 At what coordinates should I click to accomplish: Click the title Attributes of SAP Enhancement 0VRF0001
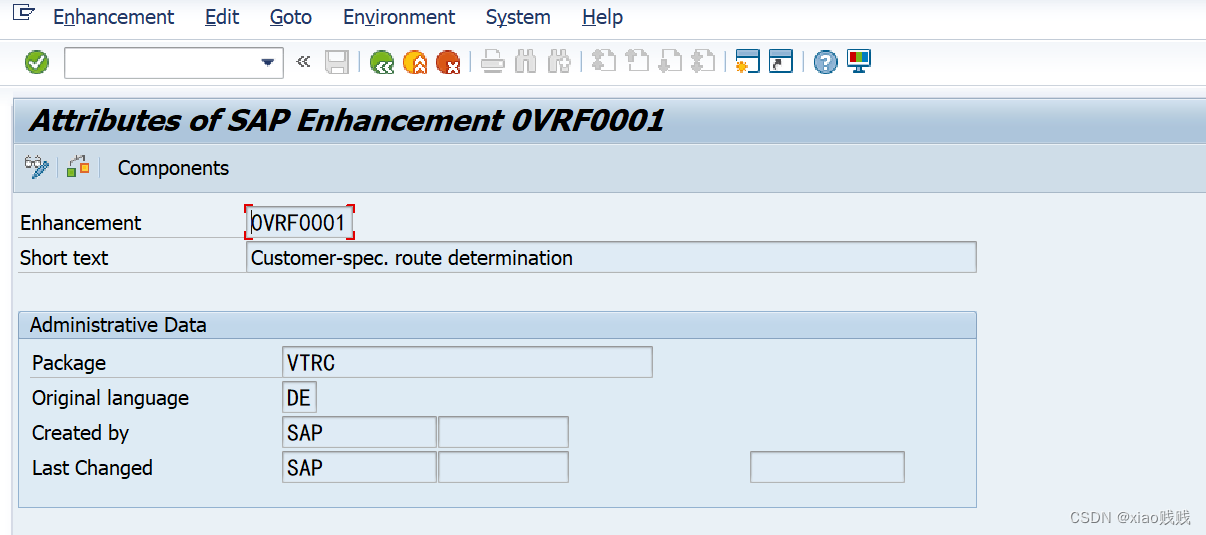[347, 121]
